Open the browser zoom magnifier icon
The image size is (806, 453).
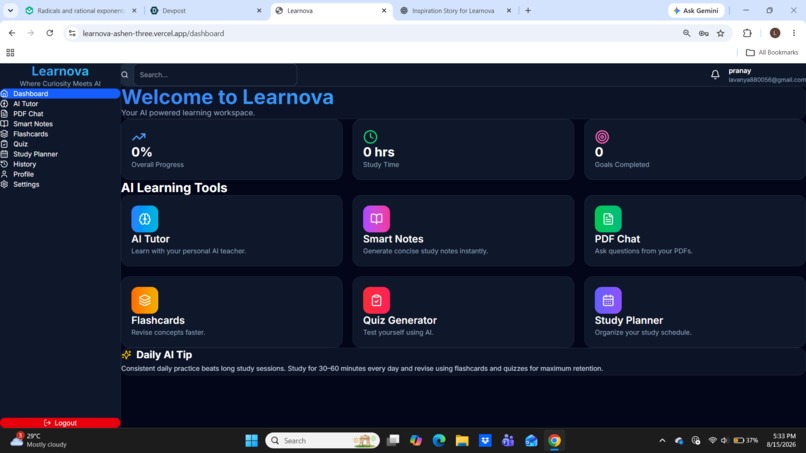coord(686,33)
